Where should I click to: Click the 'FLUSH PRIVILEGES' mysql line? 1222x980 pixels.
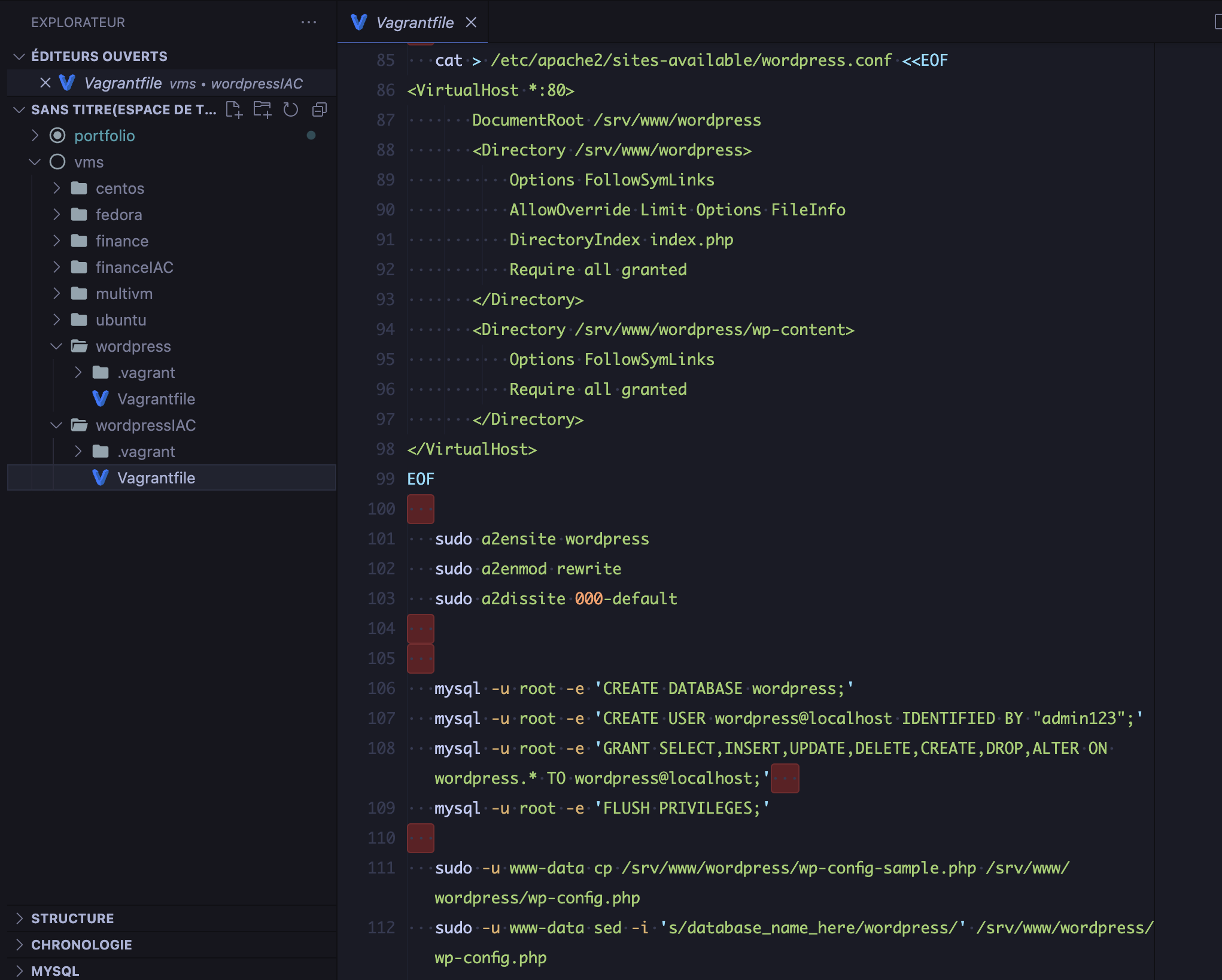pos(602,808)
